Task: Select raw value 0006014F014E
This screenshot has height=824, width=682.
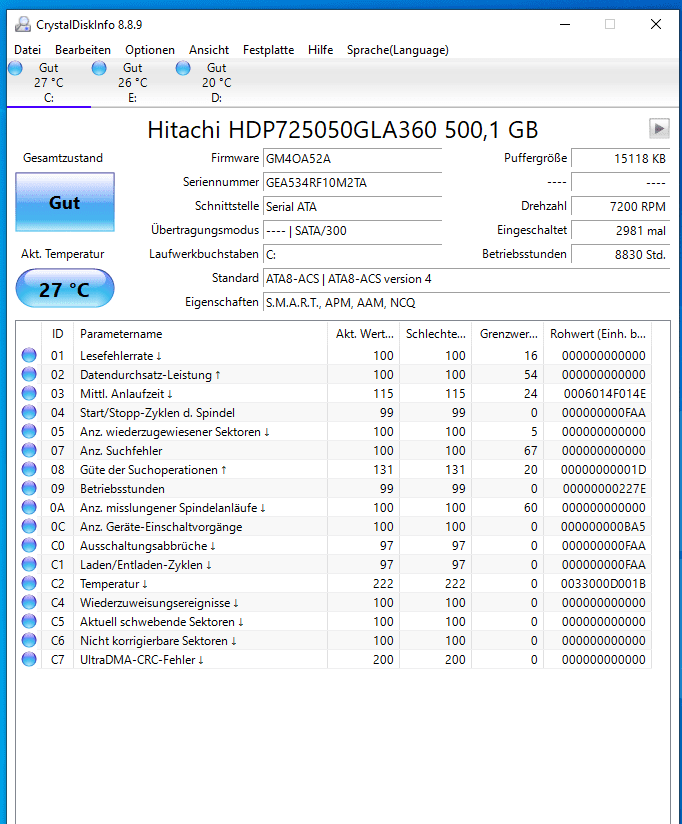Action: [605, 394]
